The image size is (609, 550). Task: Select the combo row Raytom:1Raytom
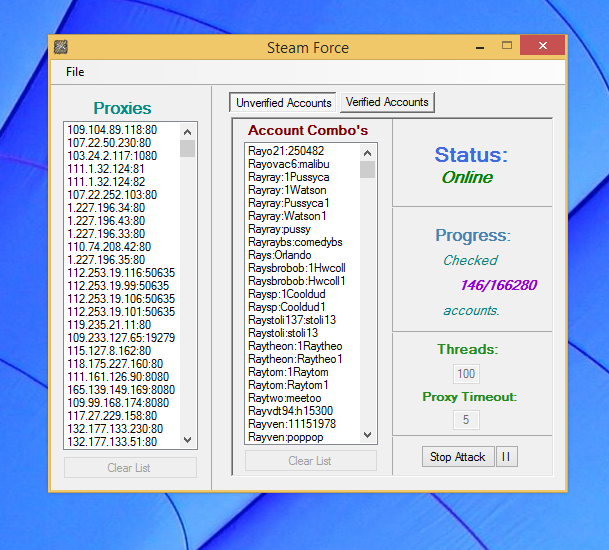288,372
